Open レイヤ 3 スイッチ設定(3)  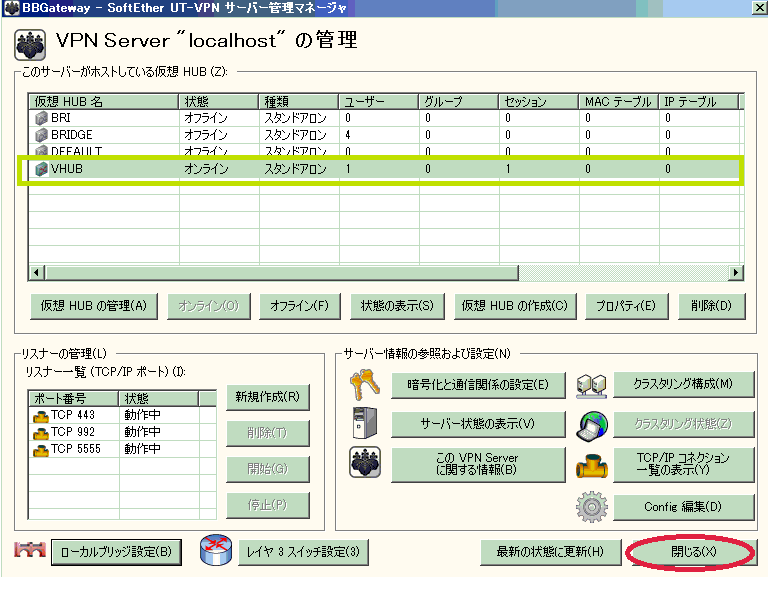click(303, 552)
